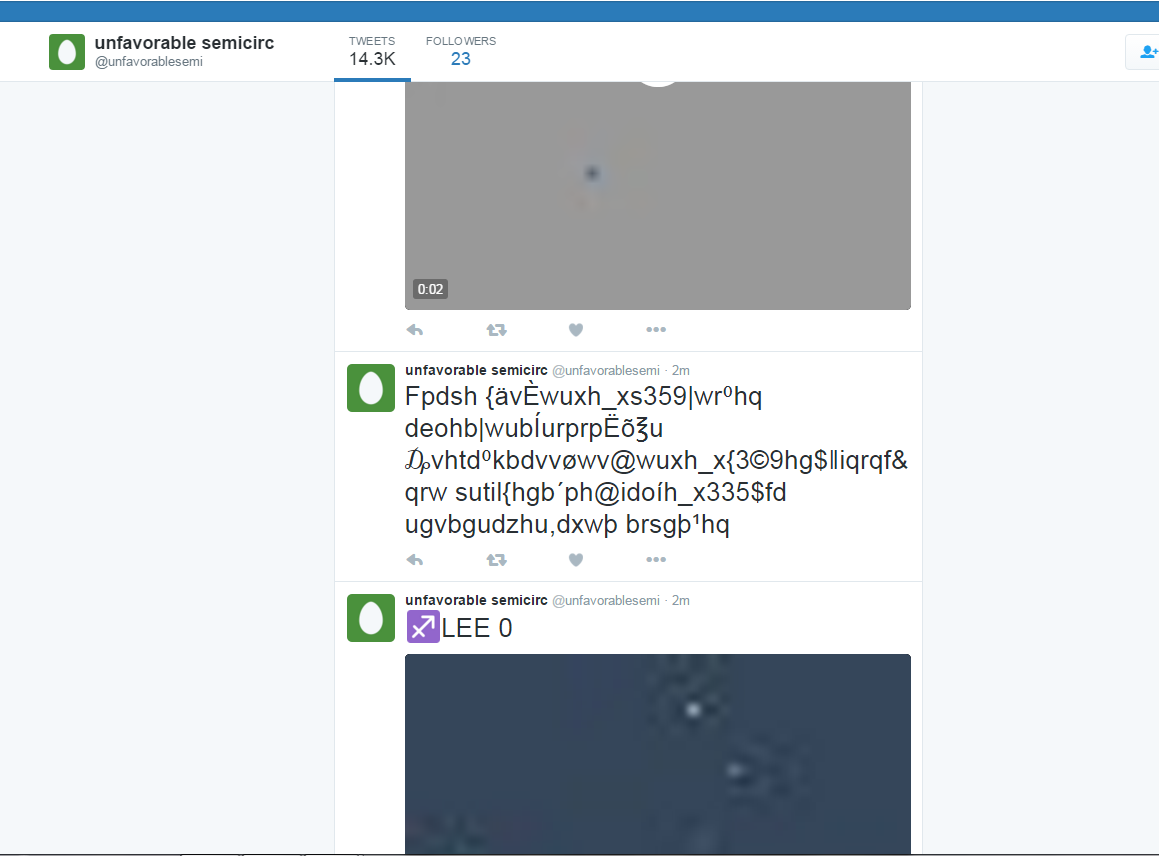Select the egg avatar beside the "Fpdsh" tweet
This screenshot has width=1159, height=856.
tap(371, 388)
